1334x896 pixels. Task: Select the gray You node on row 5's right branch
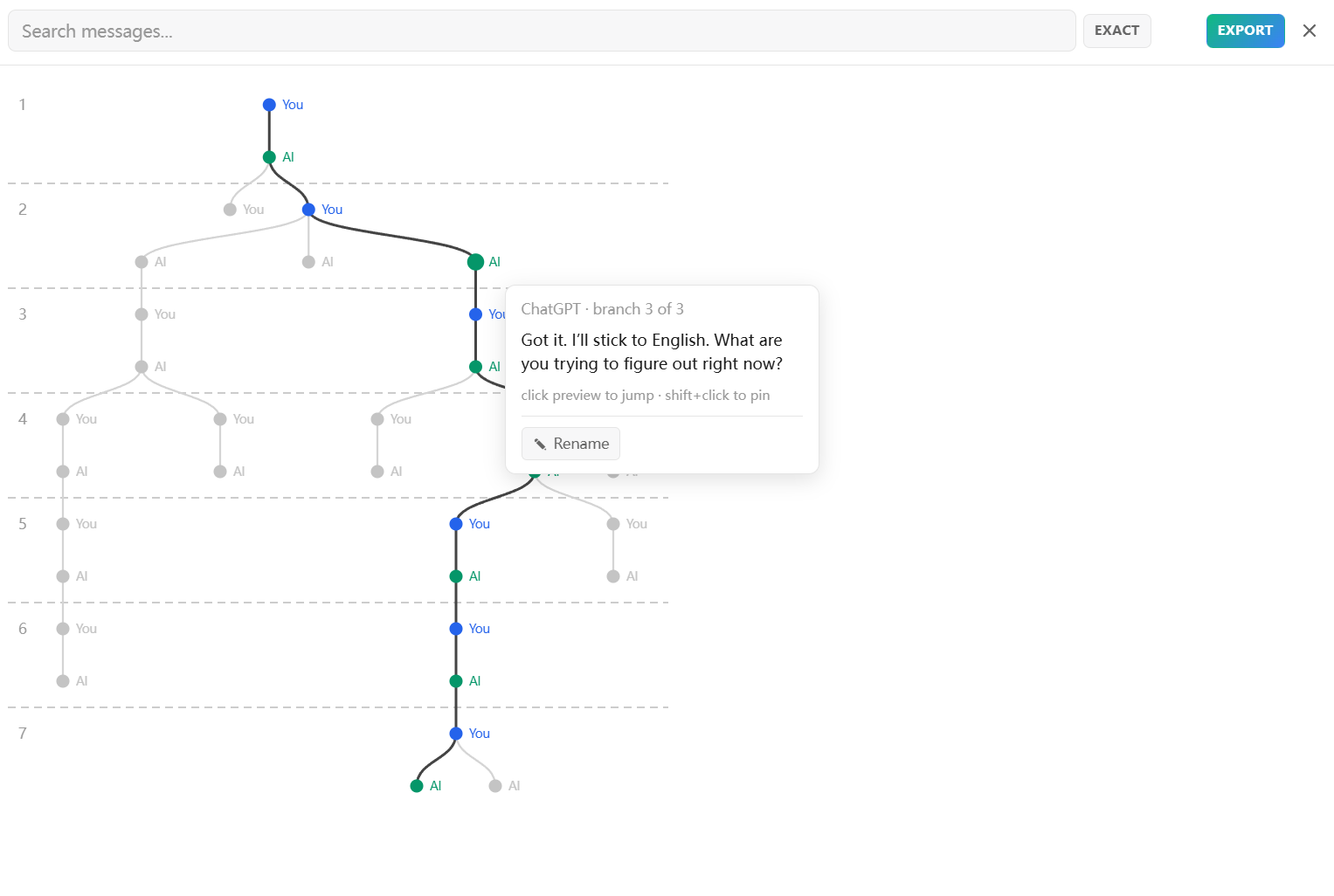pyautogui.click(x=613, y=524)
